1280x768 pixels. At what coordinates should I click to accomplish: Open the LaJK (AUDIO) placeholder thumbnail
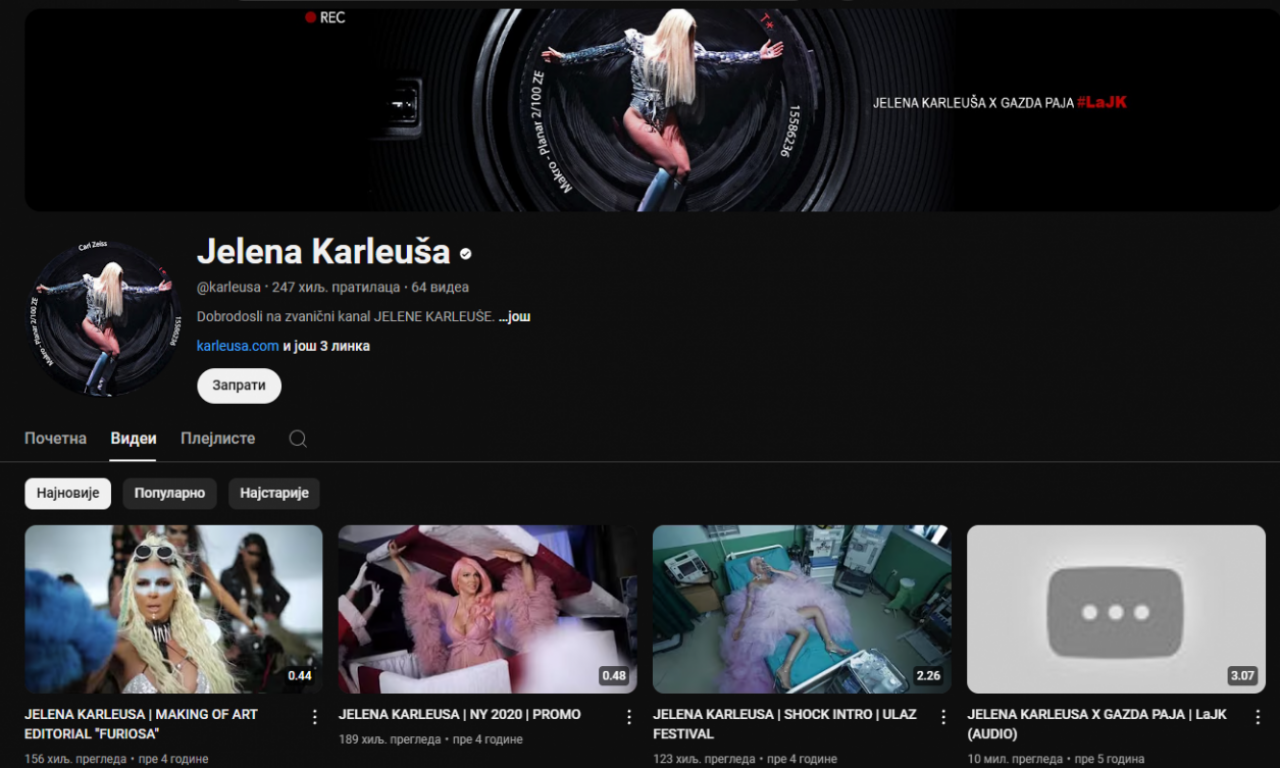point(1116,609)
